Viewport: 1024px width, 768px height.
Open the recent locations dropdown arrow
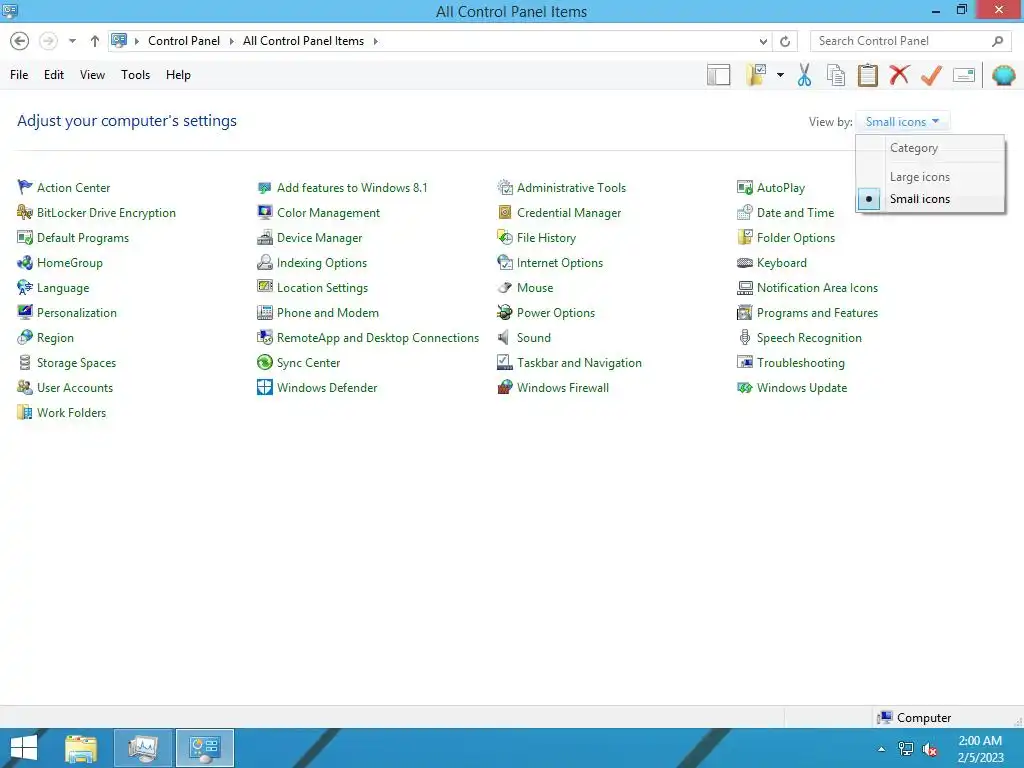tap(72, 41)
